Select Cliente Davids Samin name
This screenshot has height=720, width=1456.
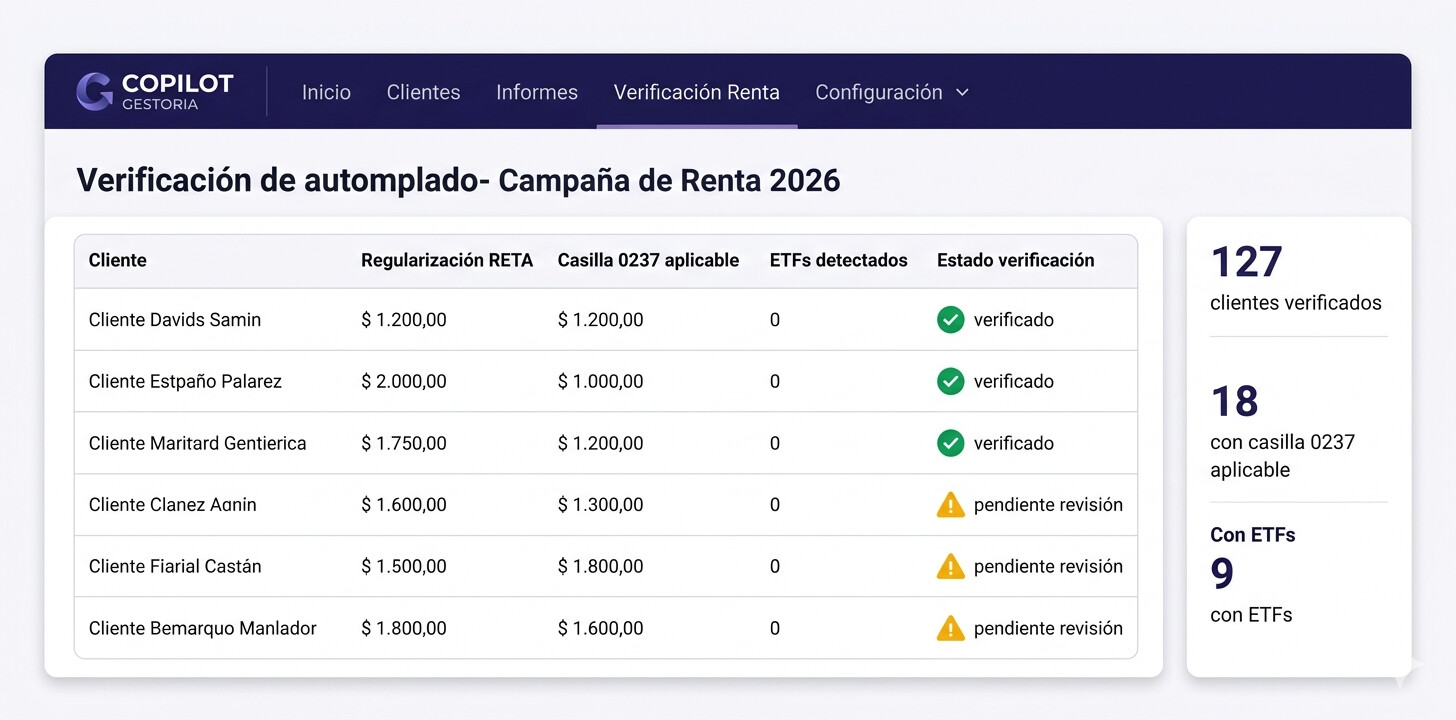[175, 320]
